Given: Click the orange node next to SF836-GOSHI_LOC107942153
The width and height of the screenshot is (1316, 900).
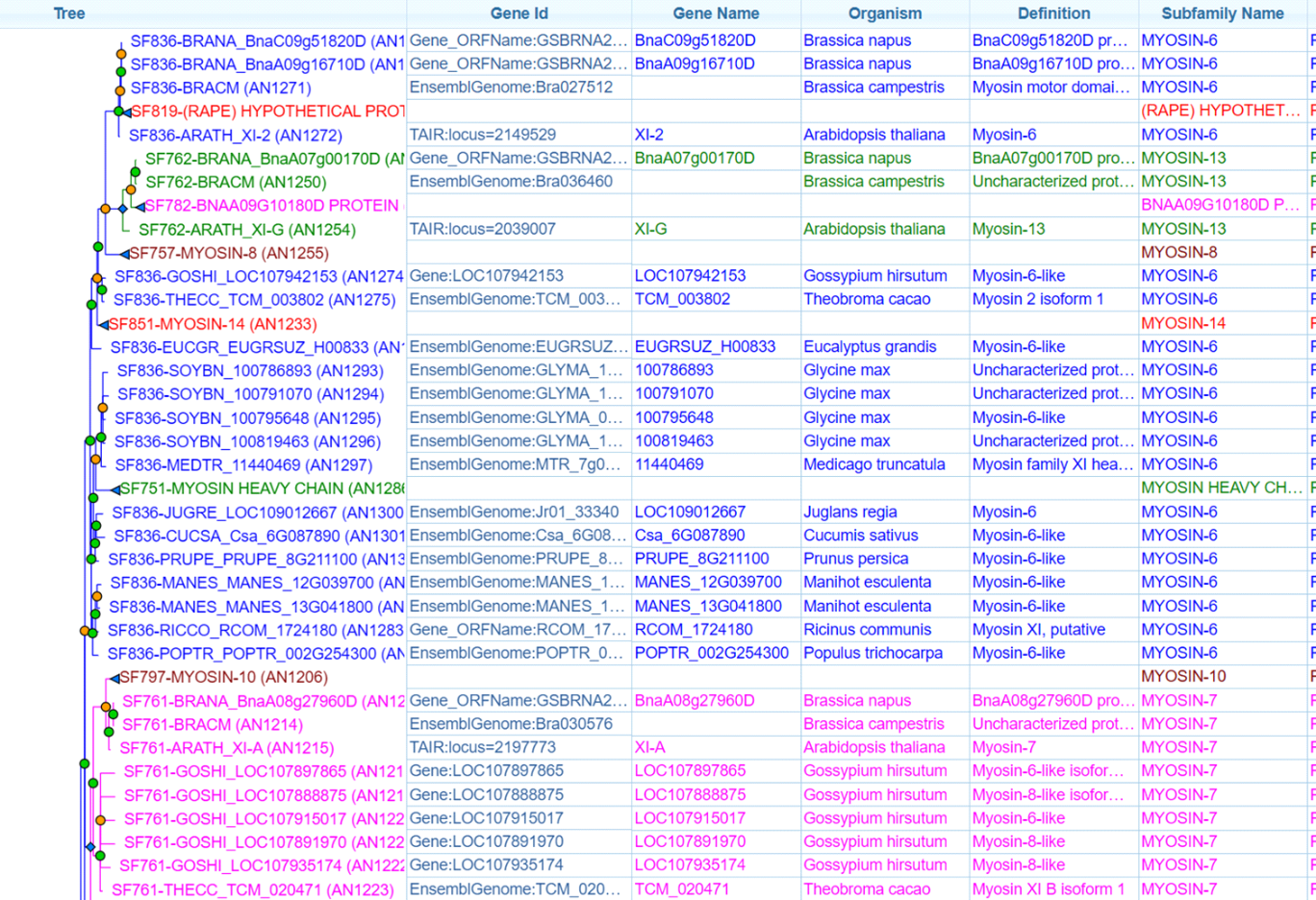Looking at the screenshot, I should pos(96,279).
